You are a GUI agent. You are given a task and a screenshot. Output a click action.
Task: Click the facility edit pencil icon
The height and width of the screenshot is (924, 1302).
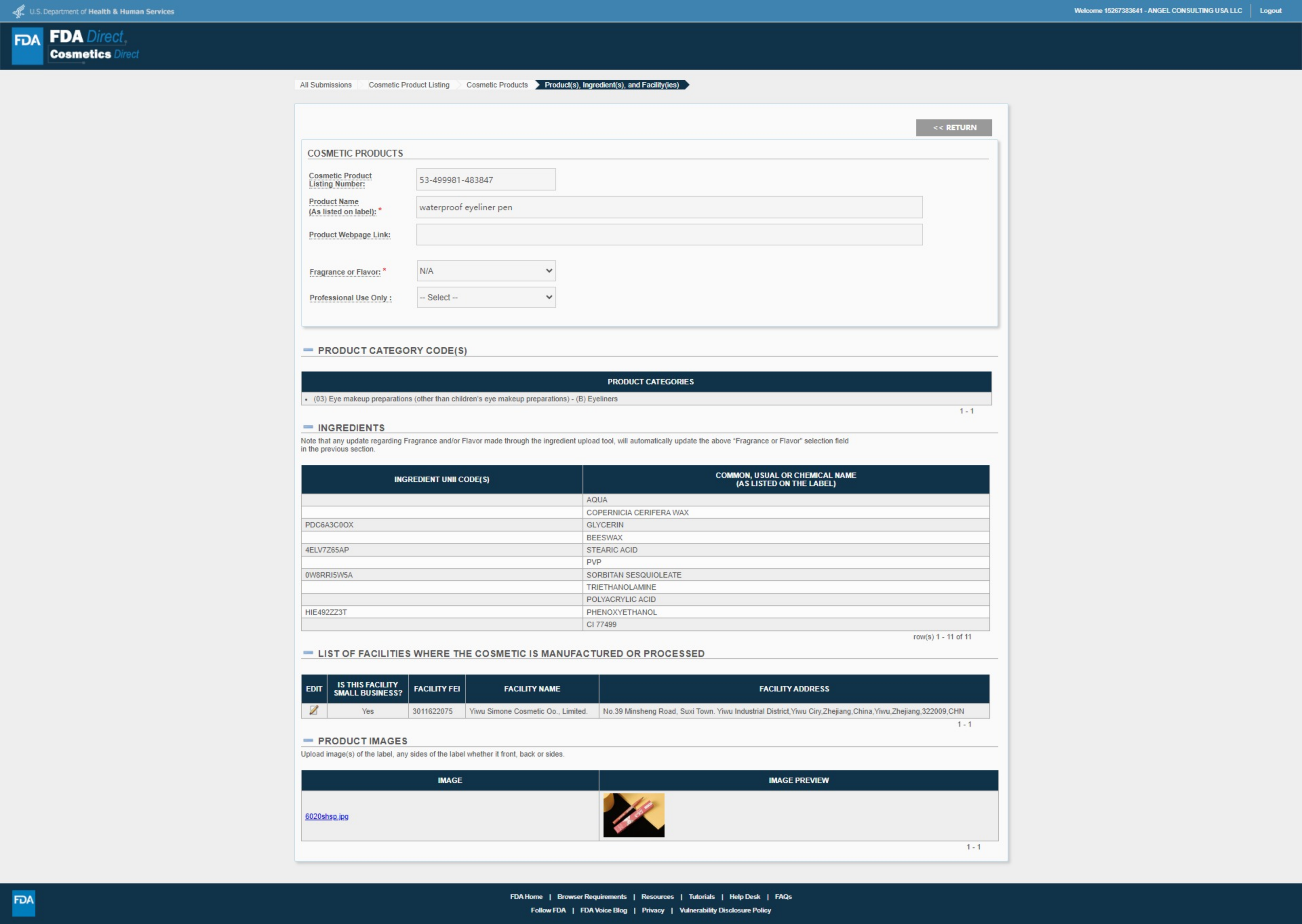(x=314, y=710)
